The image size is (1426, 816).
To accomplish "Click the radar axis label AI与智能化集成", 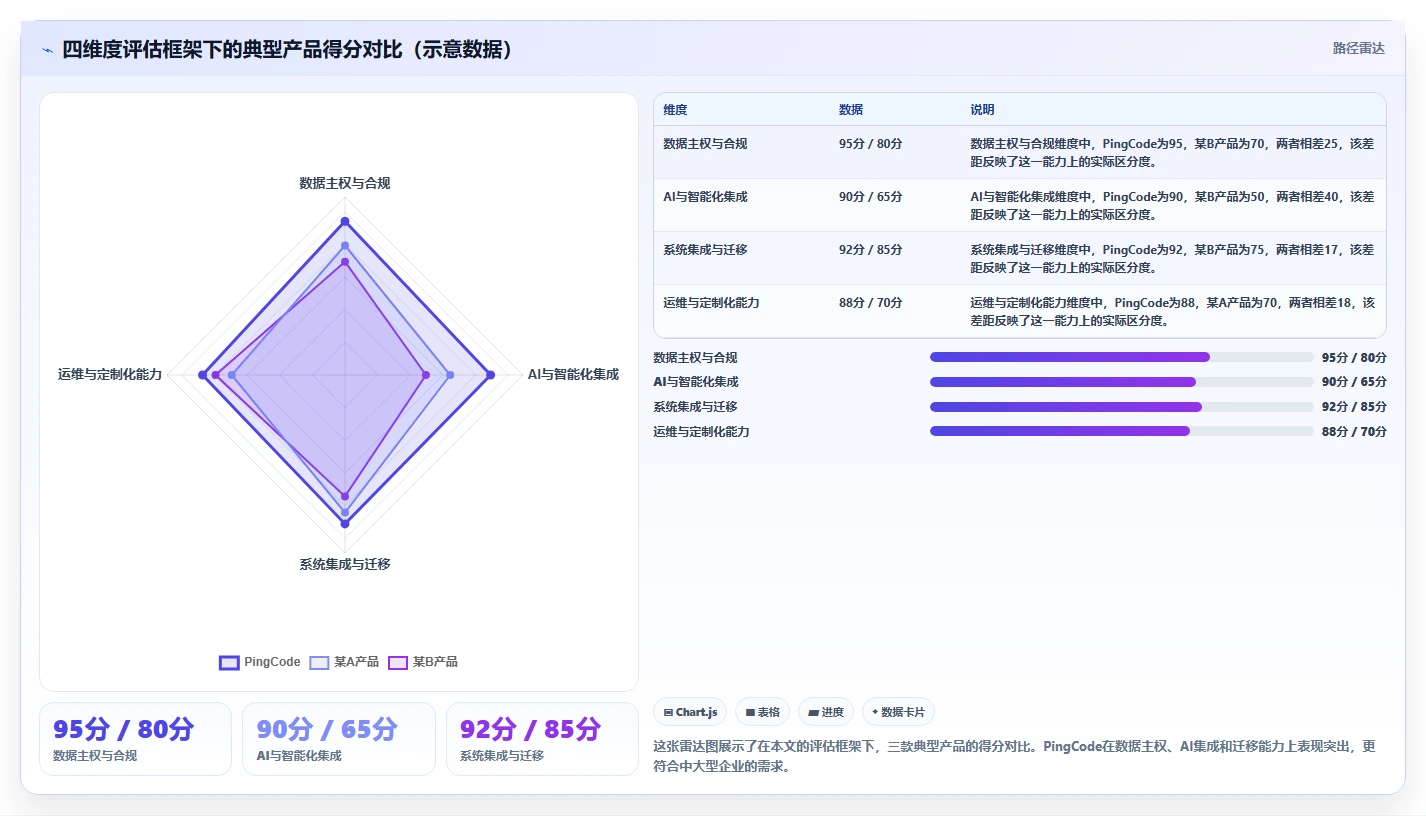I will coord(573,374).
